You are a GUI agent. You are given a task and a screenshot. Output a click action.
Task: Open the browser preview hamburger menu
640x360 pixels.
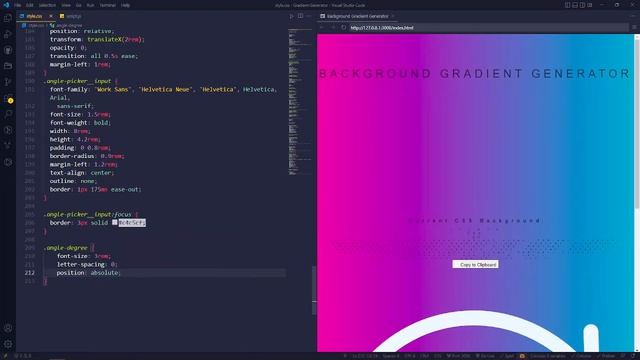pyautogui.click(x=634, y=27)
